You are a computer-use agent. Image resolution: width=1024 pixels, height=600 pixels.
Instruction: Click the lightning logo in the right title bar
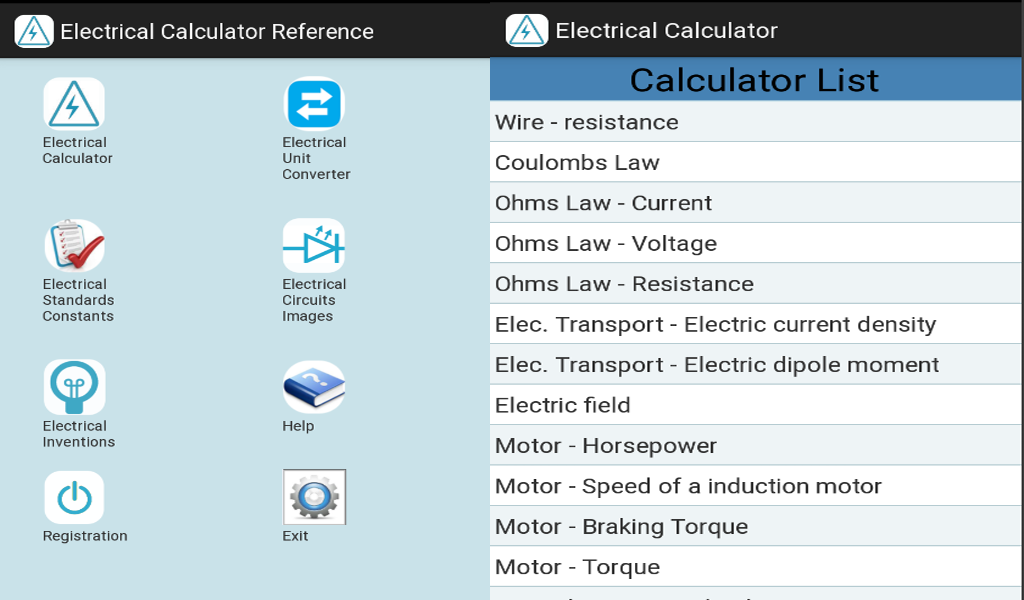click(525, 30)
